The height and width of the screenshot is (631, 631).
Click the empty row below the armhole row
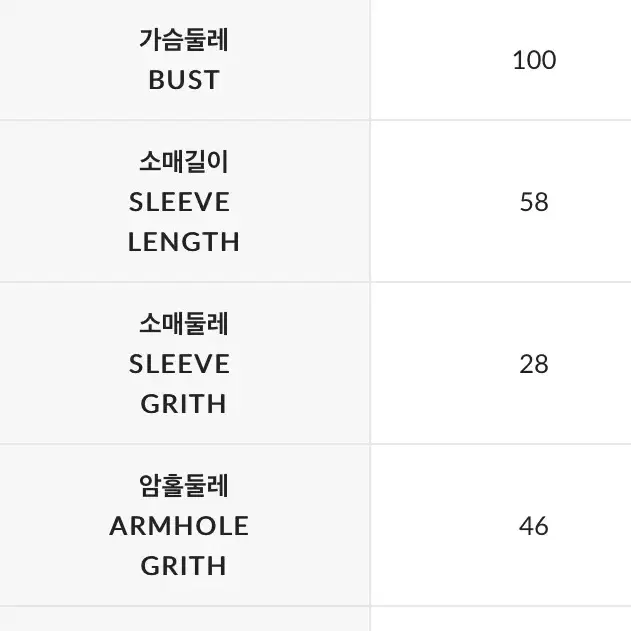pos(316,619)
